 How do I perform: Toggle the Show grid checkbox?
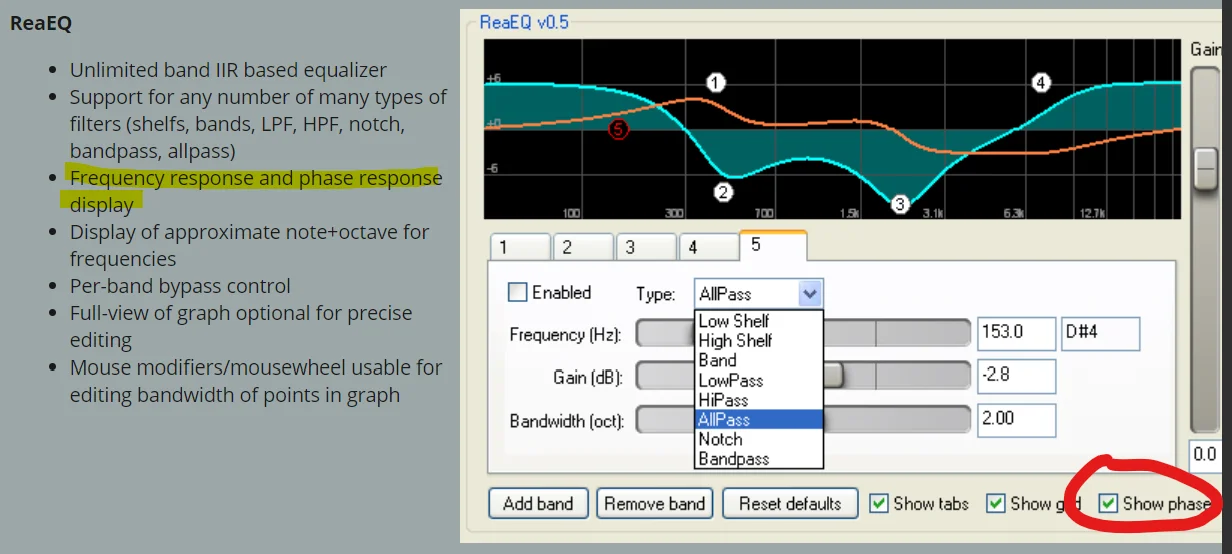click(x=996, y=503)
